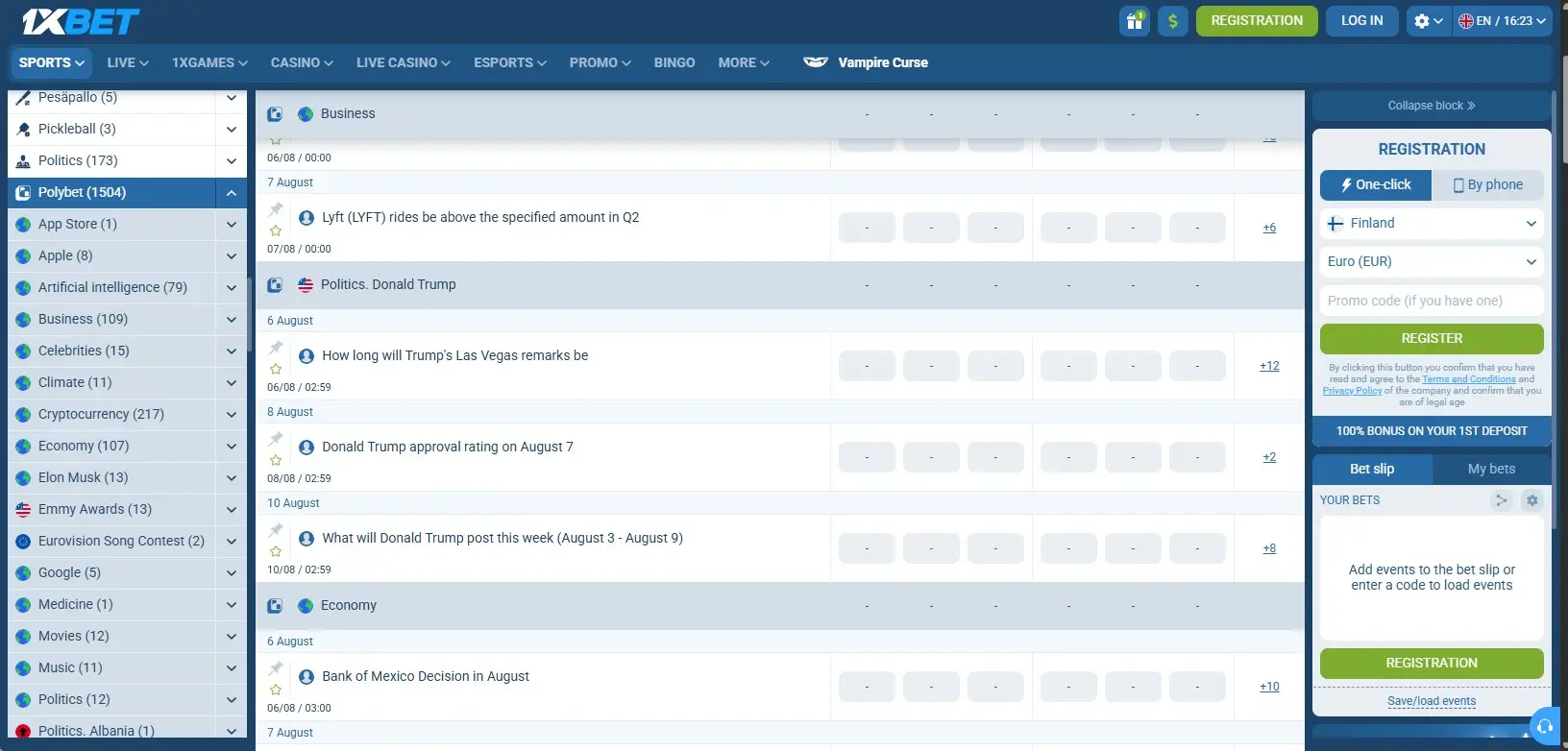Click the green REGISTER button

[x=1432, y=339]
